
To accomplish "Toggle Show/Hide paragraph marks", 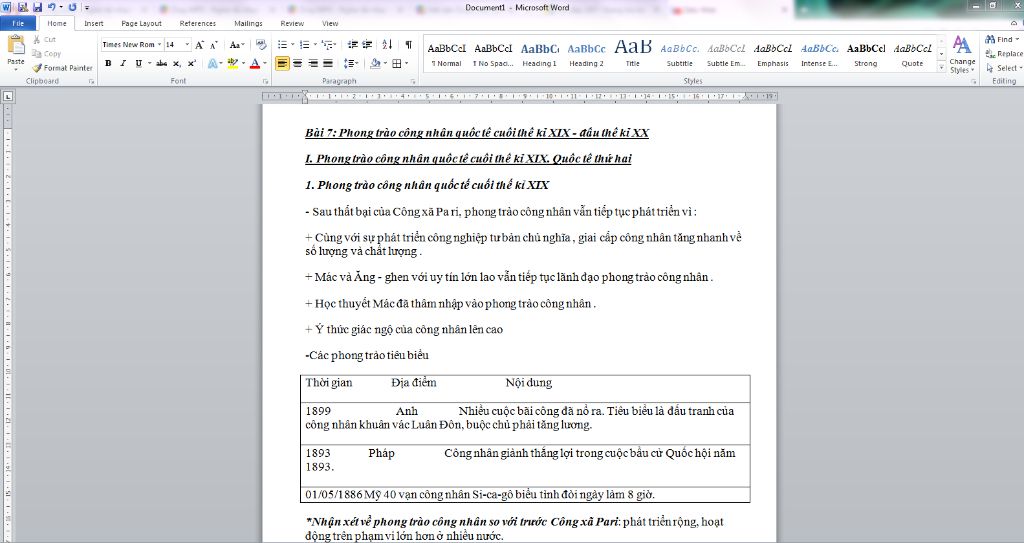I will point(408,45).
